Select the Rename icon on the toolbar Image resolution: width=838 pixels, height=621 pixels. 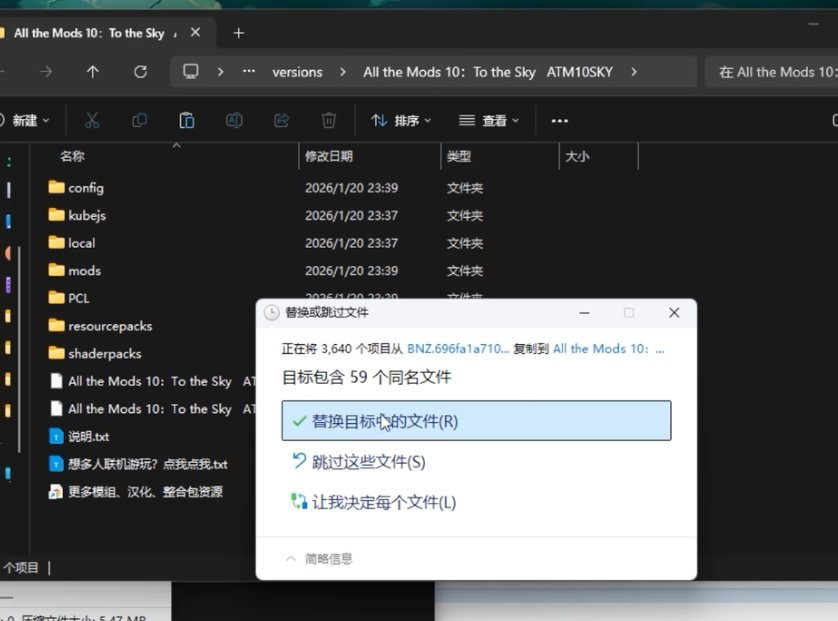234,119
